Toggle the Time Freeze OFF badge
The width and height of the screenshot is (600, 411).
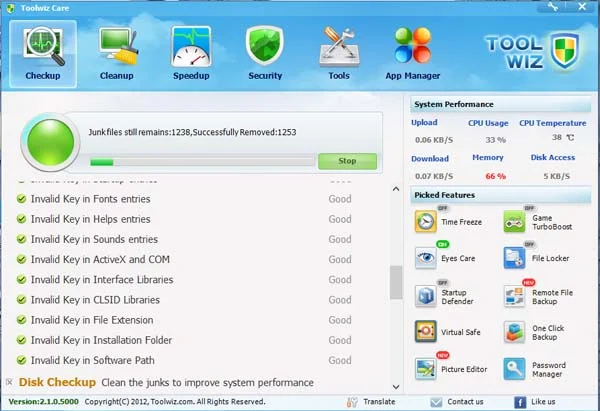[443, 208]
